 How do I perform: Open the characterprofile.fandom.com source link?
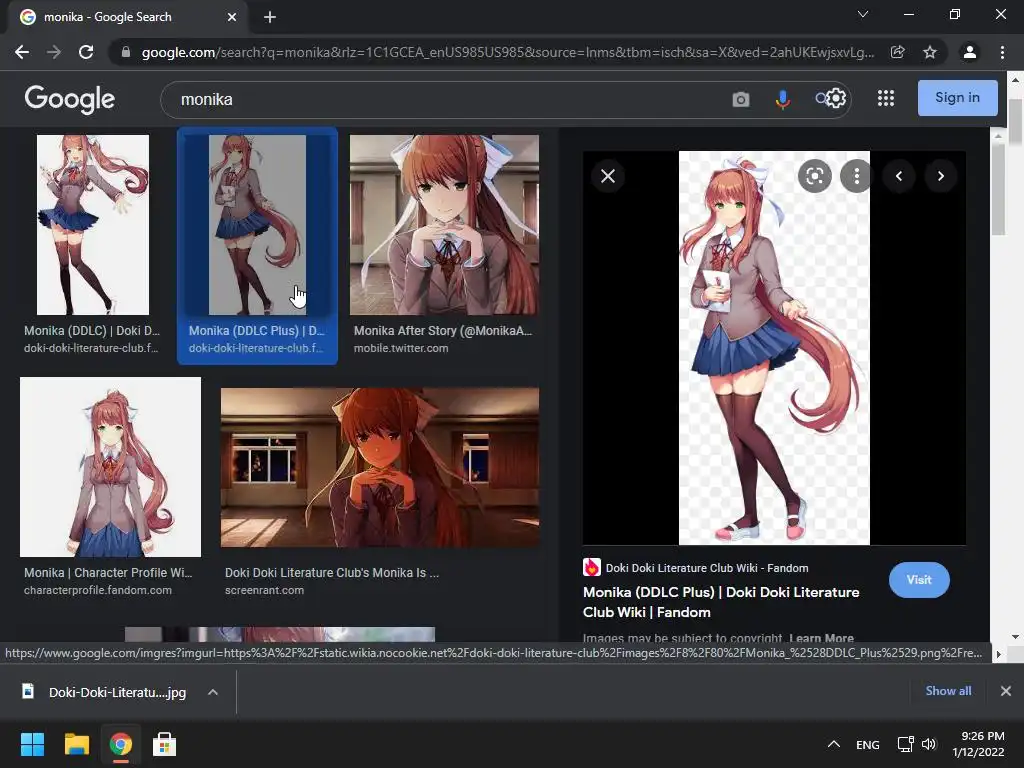pyautogui.click(x=98, y=590)
